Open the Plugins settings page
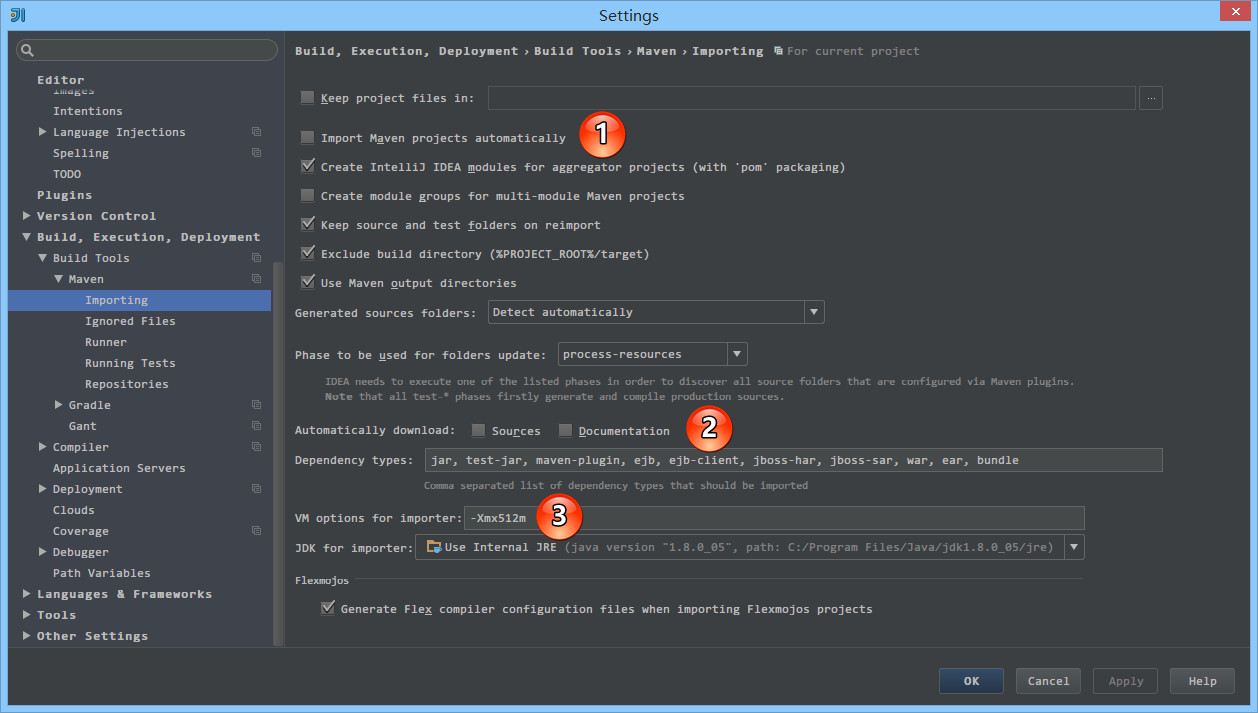This screenshot has height=713, width=1258. coord(64,195)
